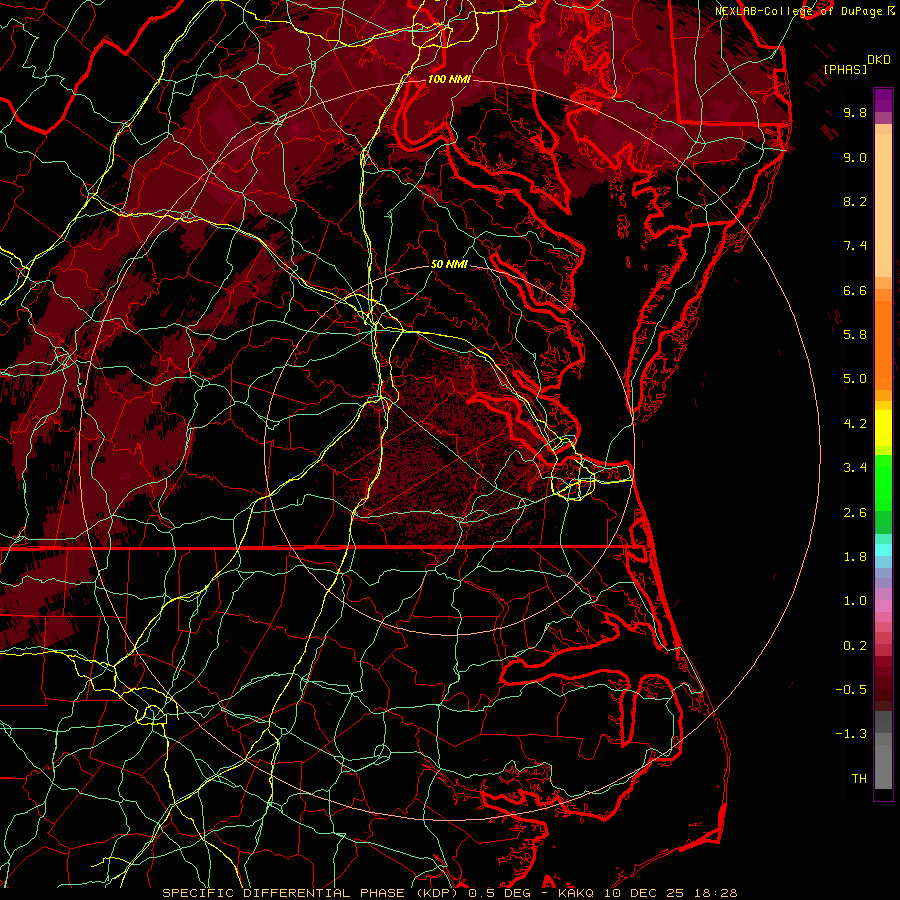Select the 2.6 value on the legend
The width and height of the screenshot is (900, 900).
855,513
